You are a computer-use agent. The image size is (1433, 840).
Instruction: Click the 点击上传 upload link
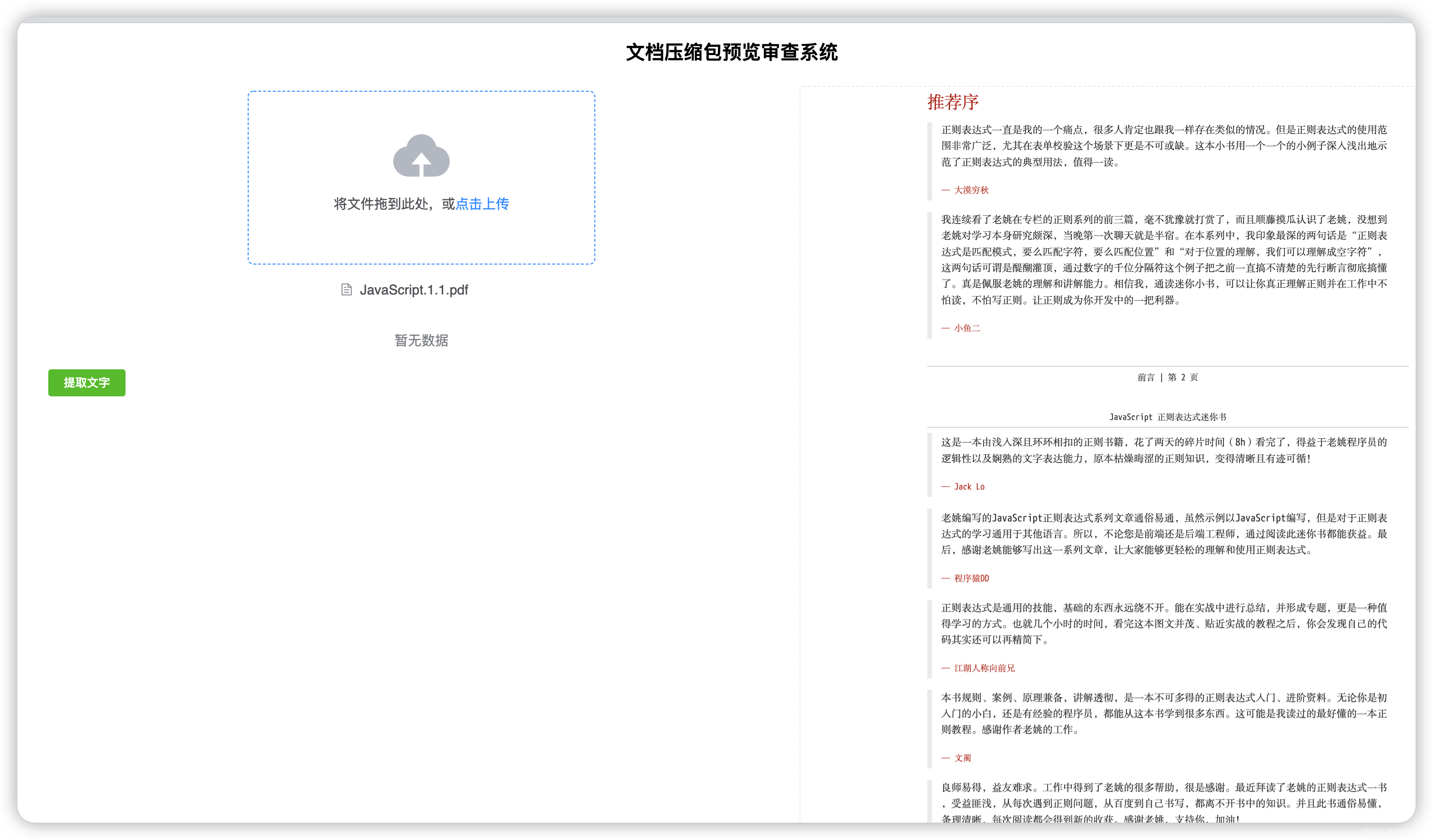pos(482,204)
